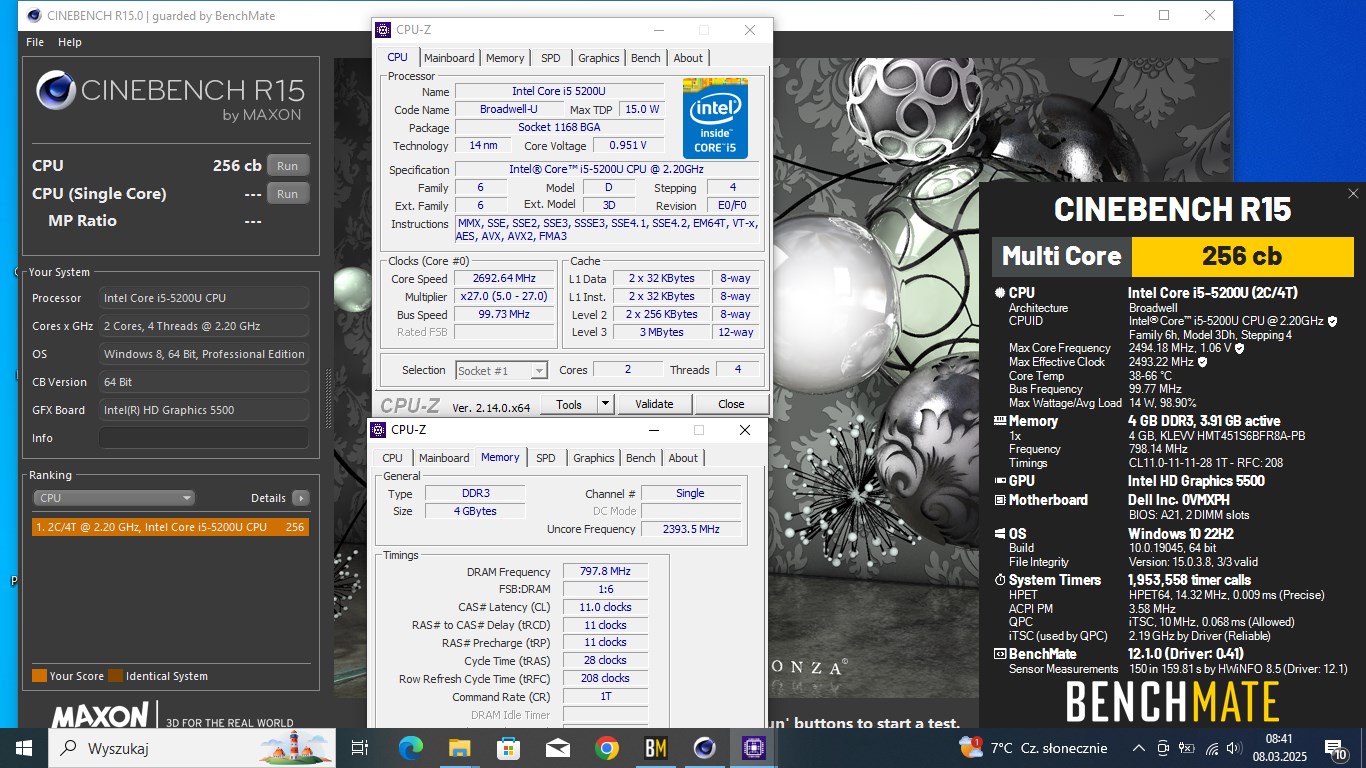Open About tab in CPU-Z Processor window
Screen dimensions: 1366x768
688,58
